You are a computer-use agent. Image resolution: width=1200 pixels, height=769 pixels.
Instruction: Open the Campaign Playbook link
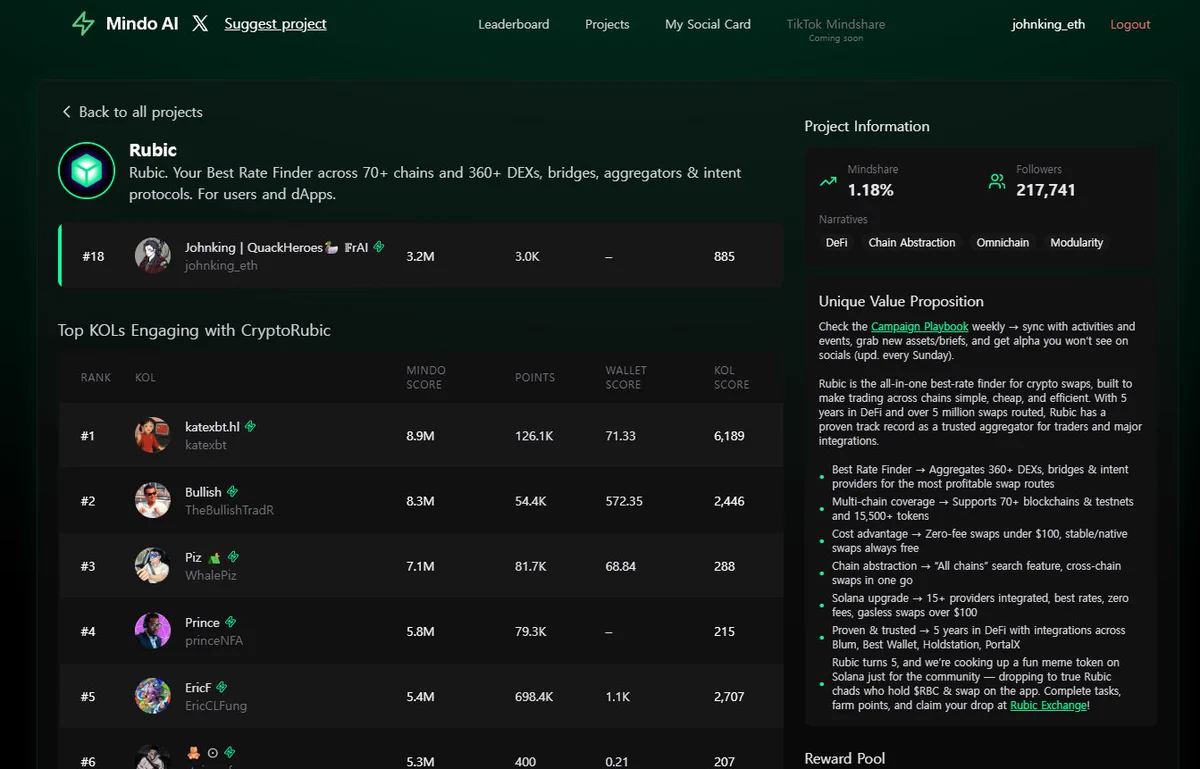coord(919,326)
